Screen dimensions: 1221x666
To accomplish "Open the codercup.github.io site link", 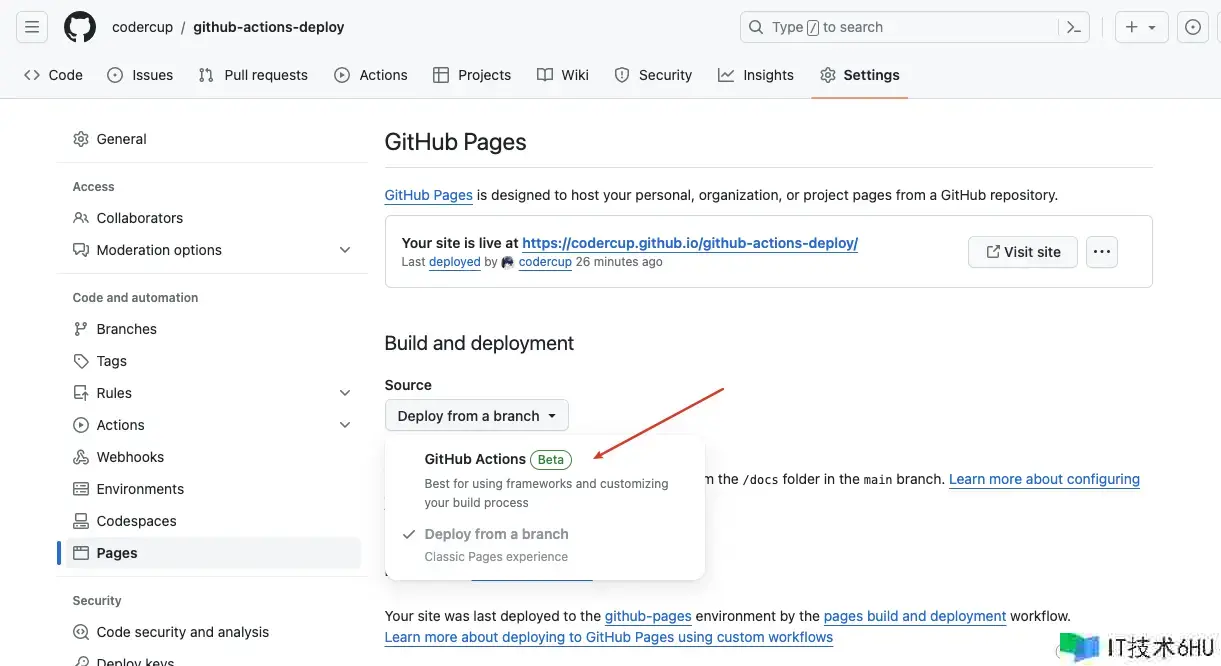I will (690, 243).
